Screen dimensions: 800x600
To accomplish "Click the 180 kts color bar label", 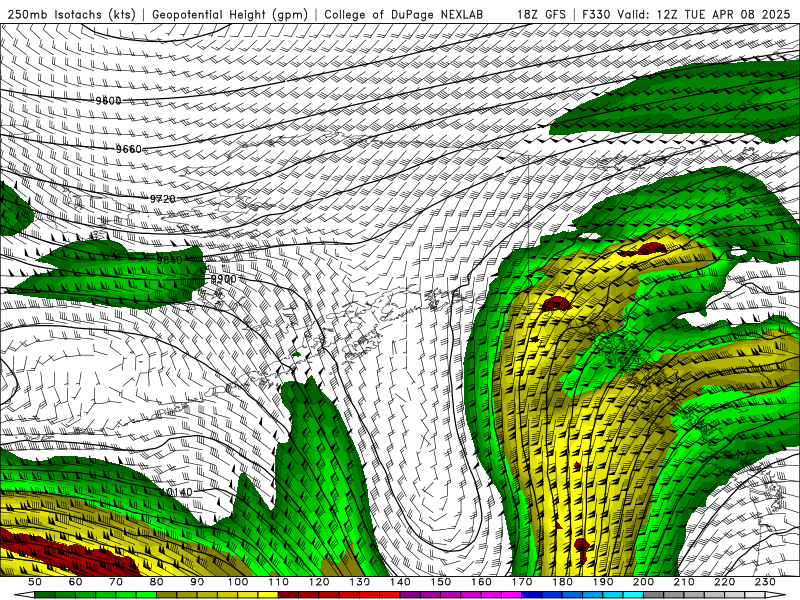I will pyautogui.click(x=562, y=582).
